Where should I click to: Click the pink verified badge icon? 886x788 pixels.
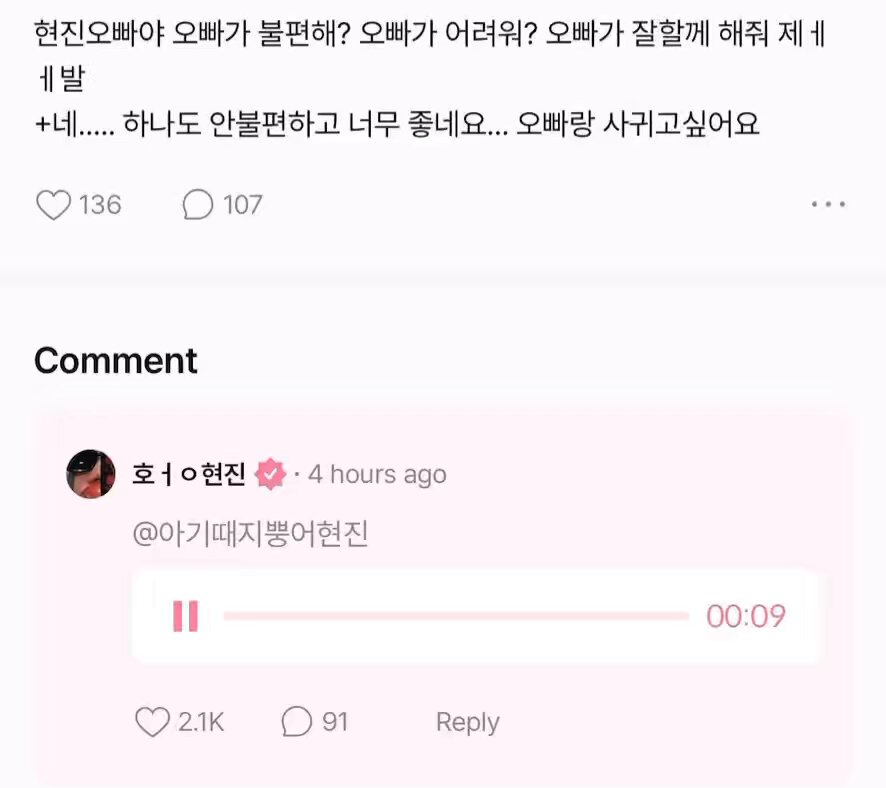(x=271, y=474)
